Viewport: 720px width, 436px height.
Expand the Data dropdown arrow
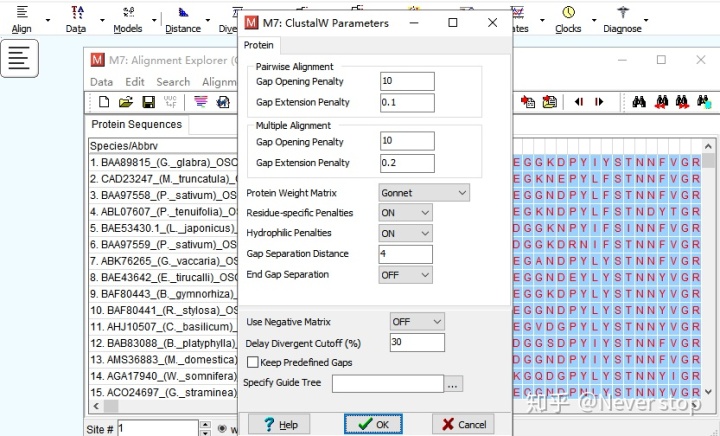(x=102, y=20)
